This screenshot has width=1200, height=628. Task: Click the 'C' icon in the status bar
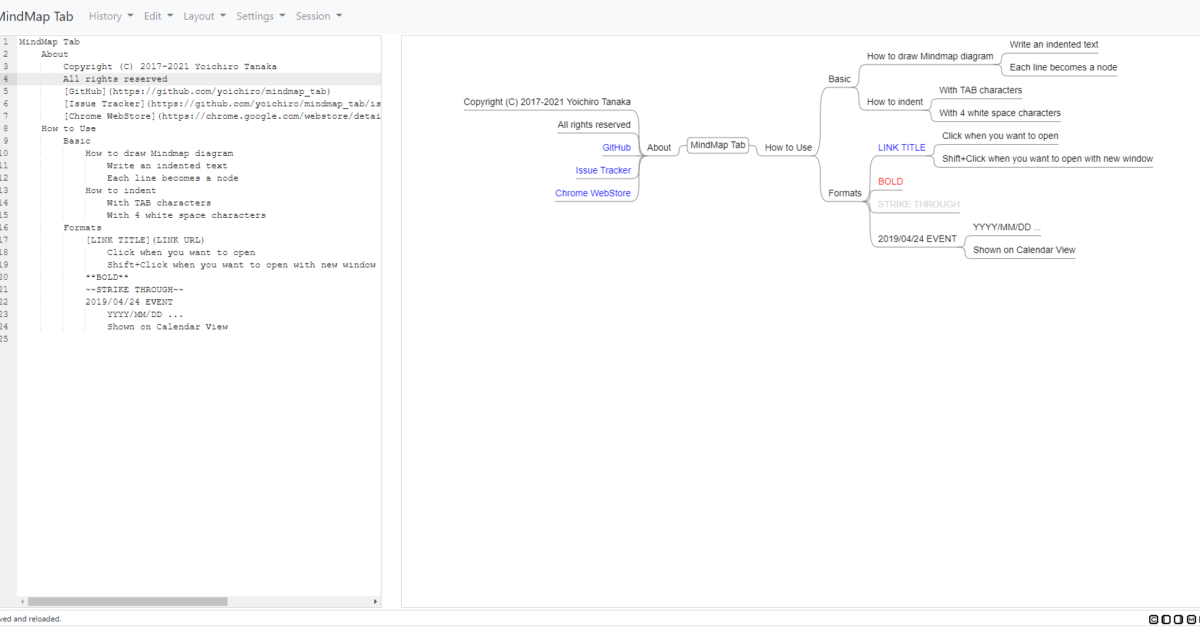[1154, 619]
